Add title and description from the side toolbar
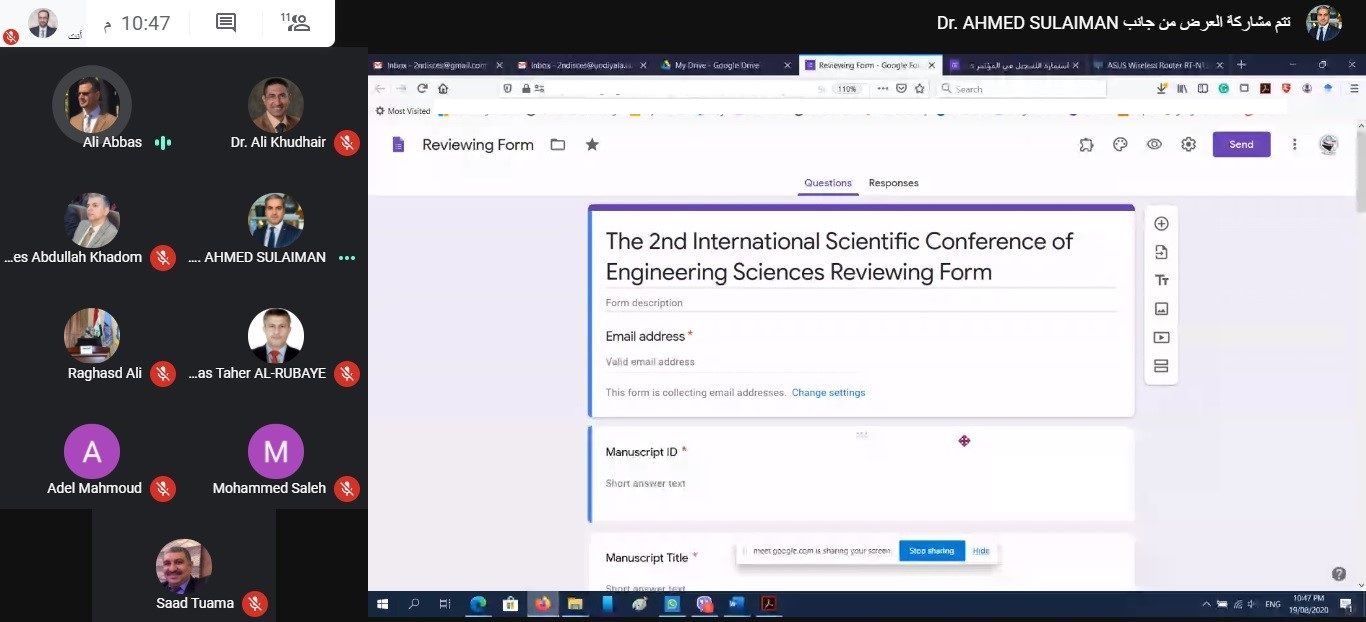The width and height of the screenshot is (1366, 622). click(x=1161, y=281)
